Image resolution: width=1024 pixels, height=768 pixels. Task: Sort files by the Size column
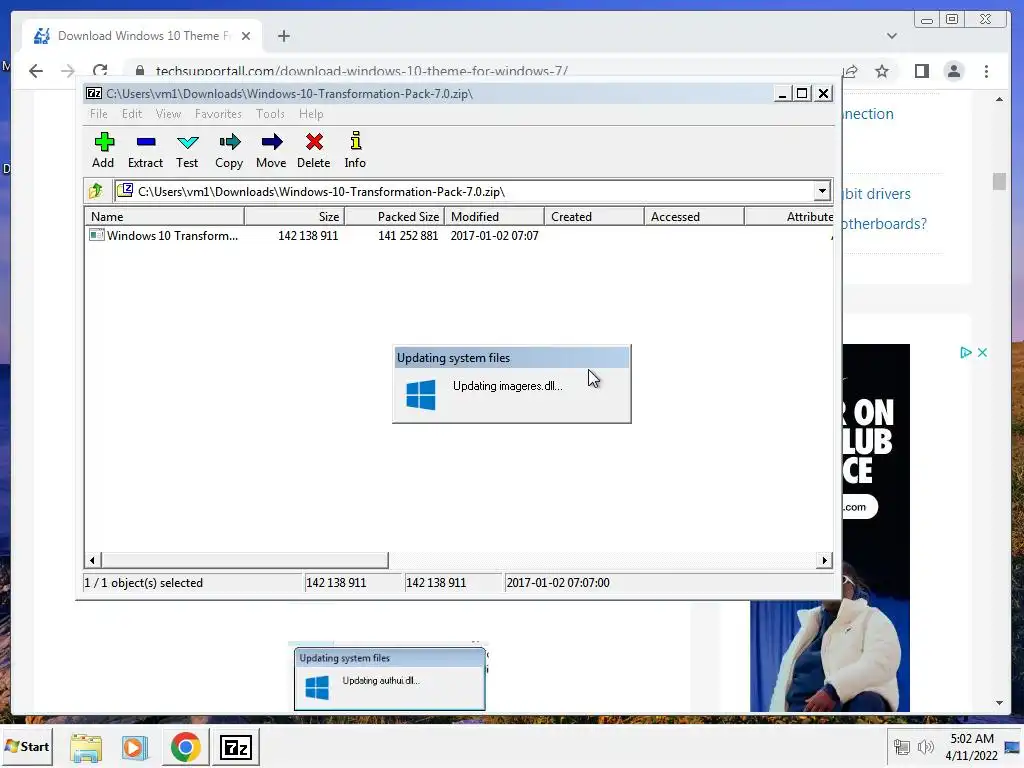click(294, 216)
